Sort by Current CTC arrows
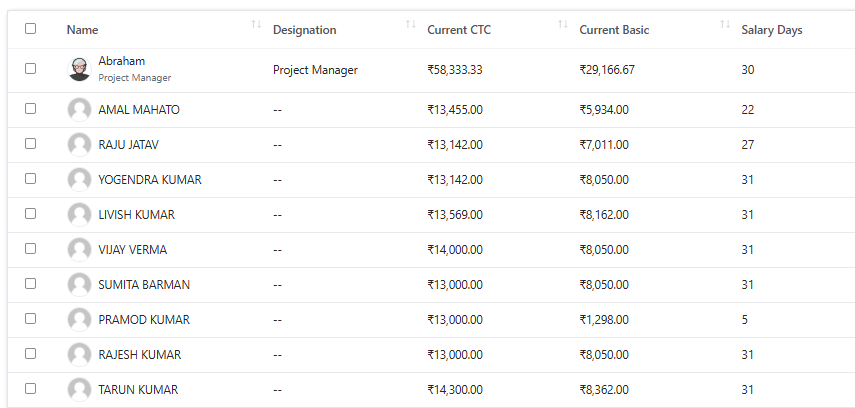Screen dimensions: 855x408 click(x=563, y=24)
